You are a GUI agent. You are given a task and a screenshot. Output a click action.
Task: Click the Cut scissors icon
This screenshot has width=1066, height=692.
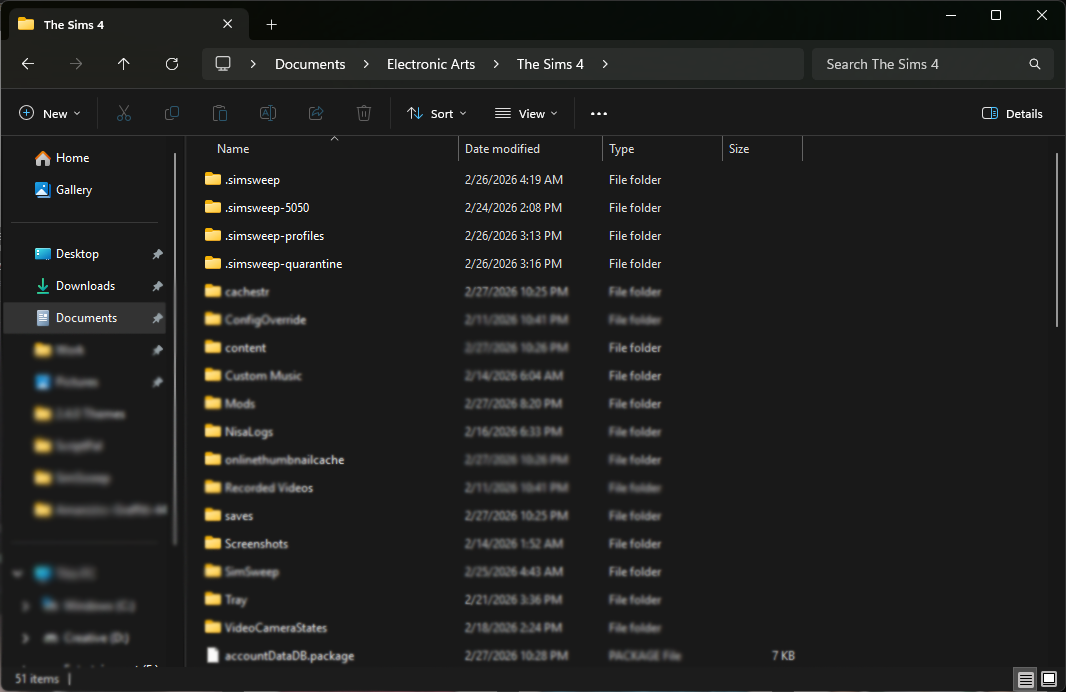point(124,114)
